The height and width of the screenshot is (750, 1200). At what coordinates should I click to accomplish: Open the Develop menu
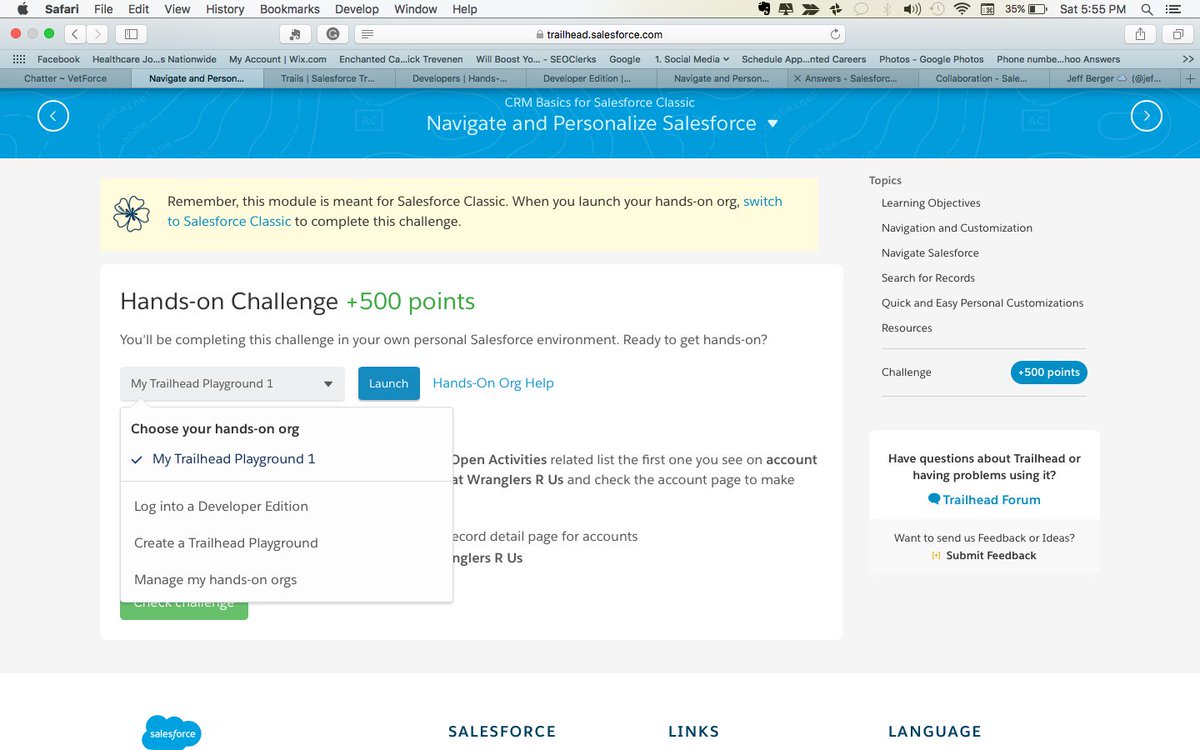click(x=357, y=9)
